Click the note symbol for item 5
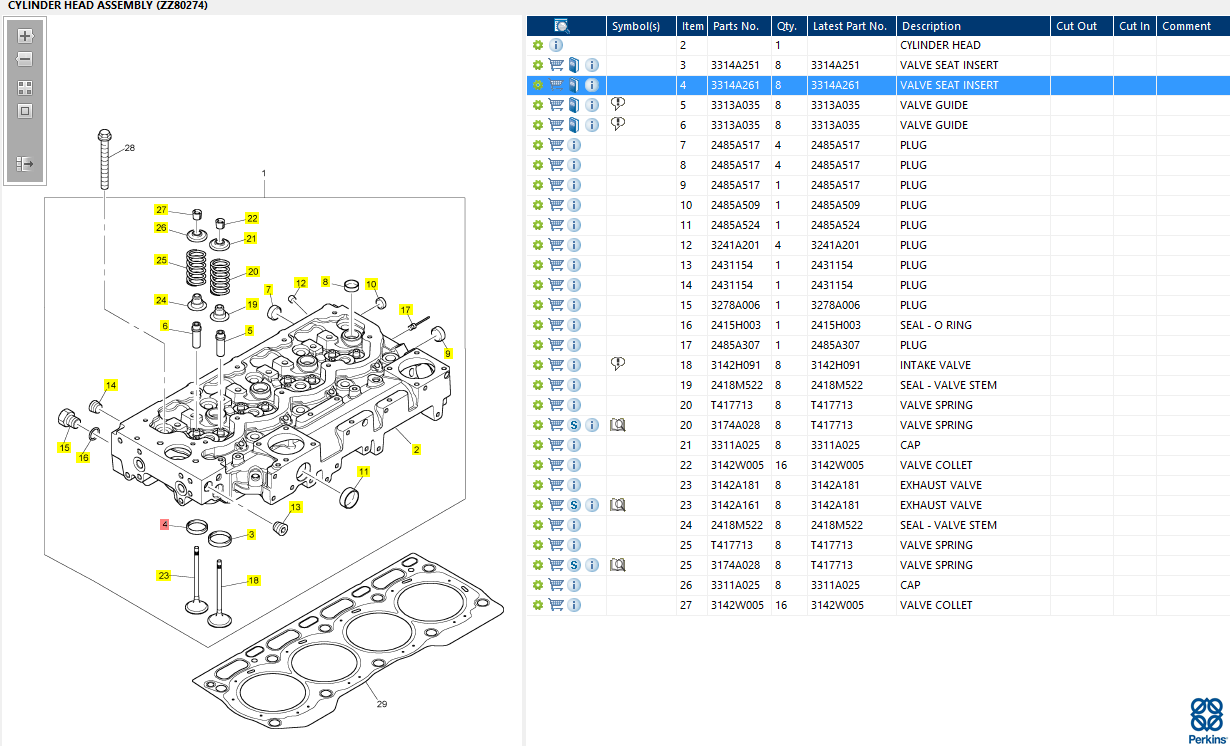 tap(618, 104)
